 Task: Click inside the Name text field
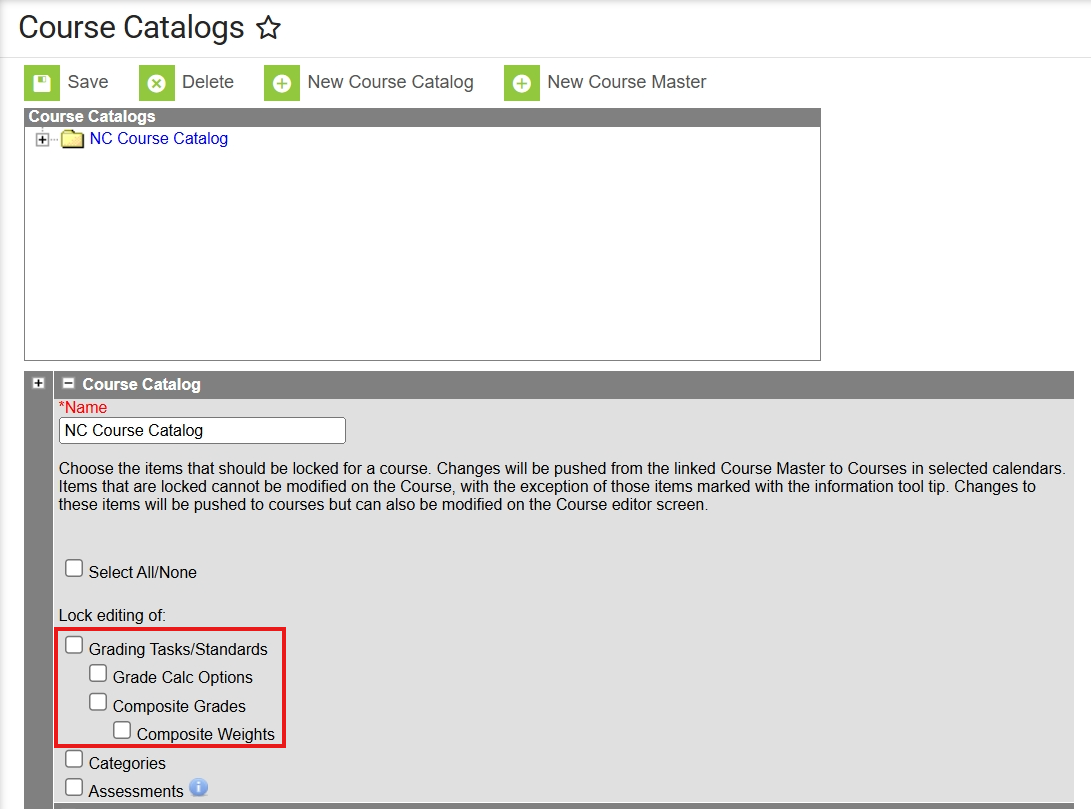click(x=200, y=430)
